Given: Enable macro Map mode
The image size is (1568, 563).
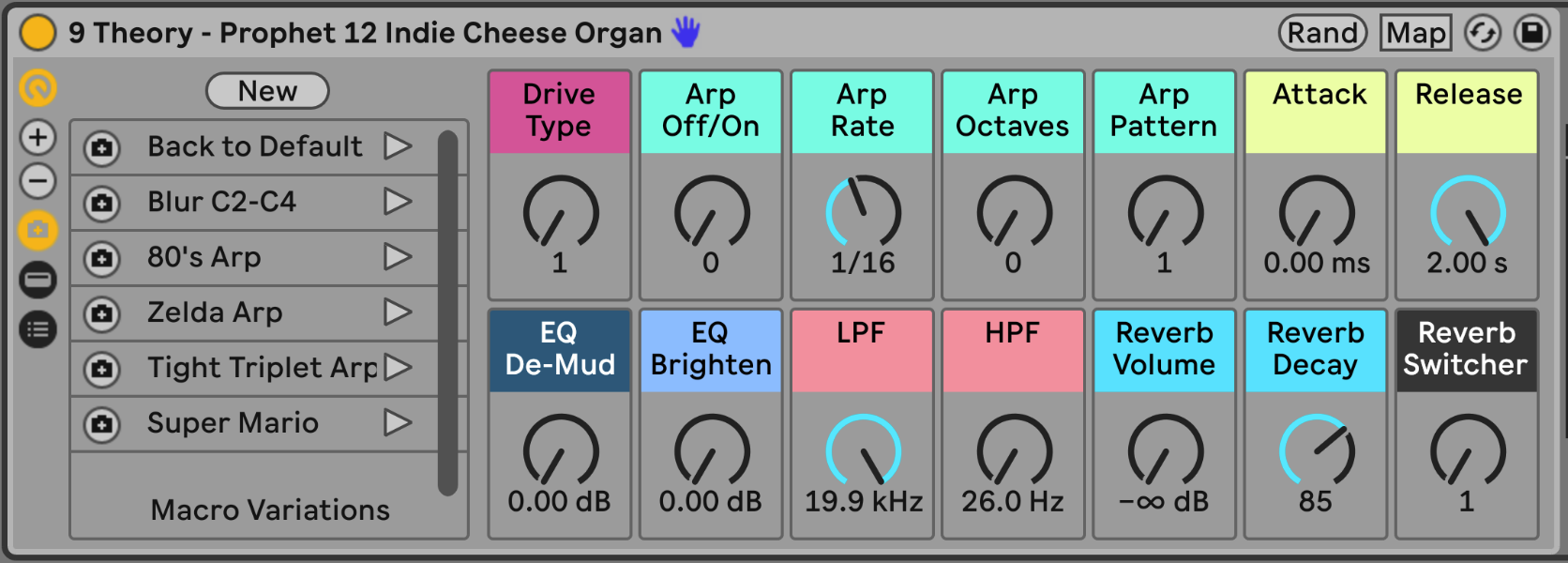Looking at the screenshot, I should pyautogui.click(x=1416, y=33).
